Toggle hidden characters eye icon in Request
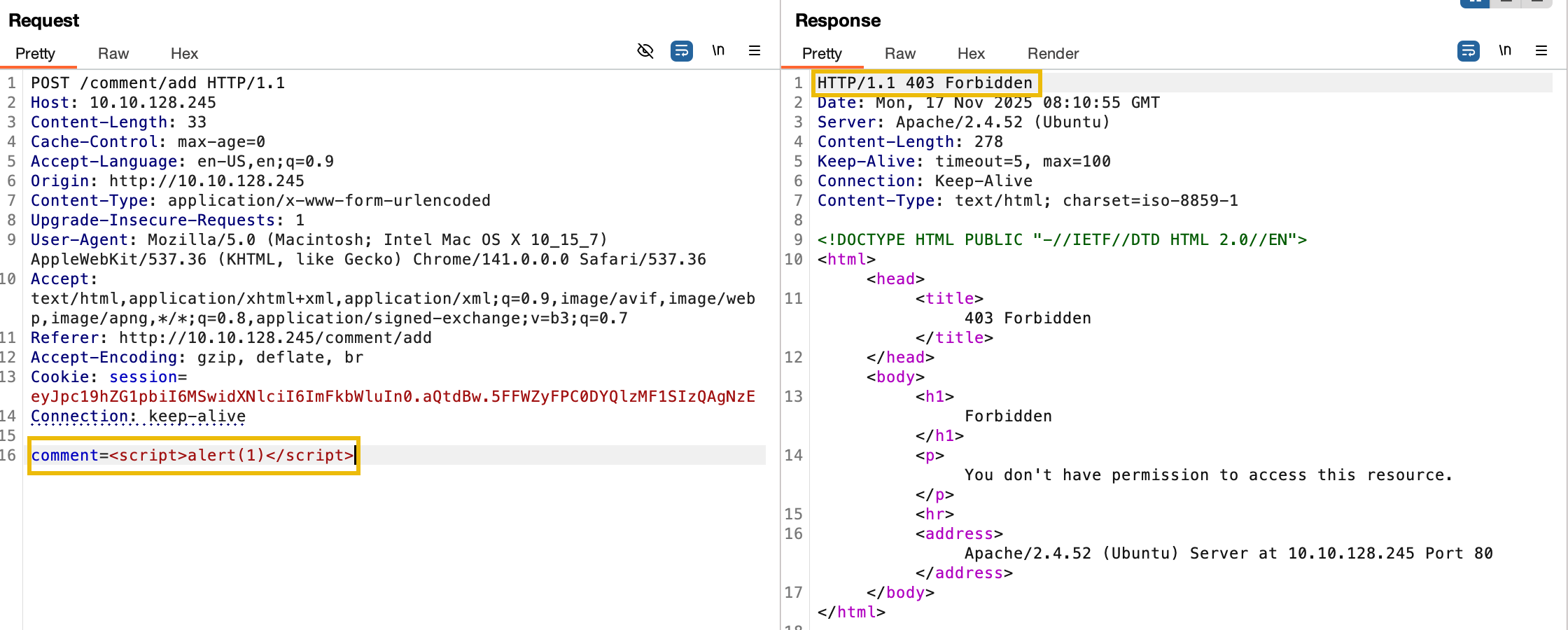 pos(645,51)
